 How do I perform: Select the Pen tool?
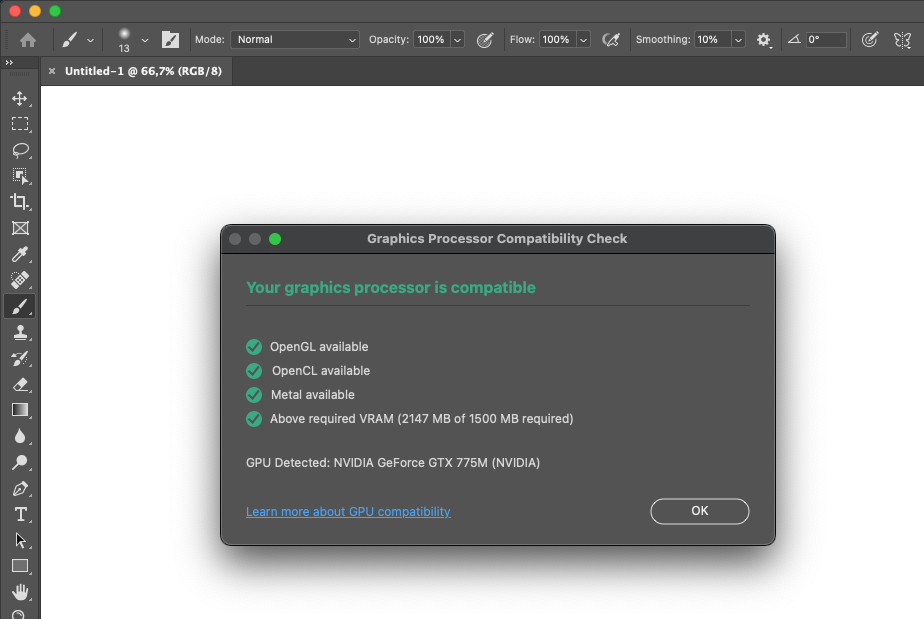click(20, 489)
